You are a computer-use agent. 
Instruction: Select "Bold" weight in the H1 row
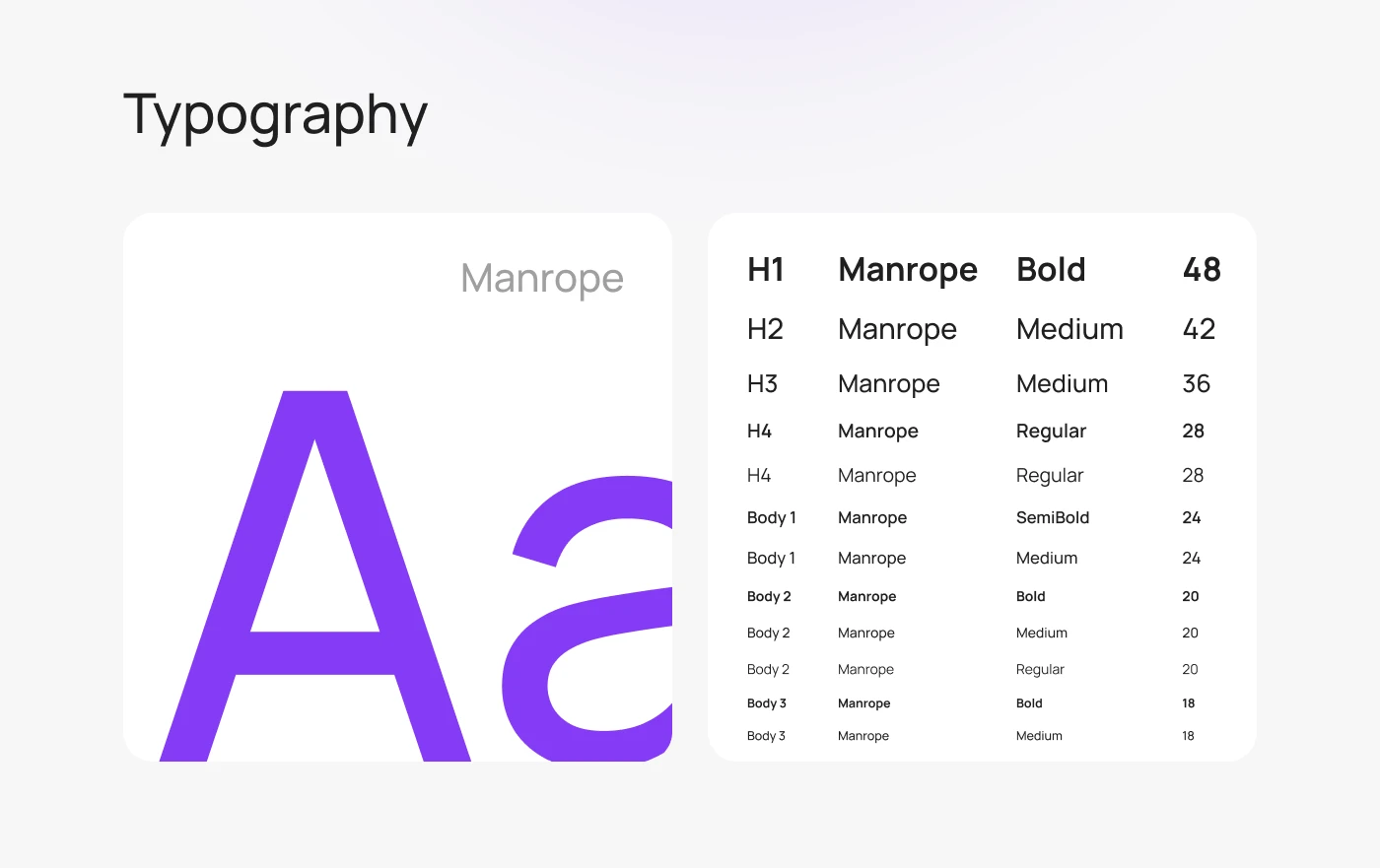pos(1051,269)
